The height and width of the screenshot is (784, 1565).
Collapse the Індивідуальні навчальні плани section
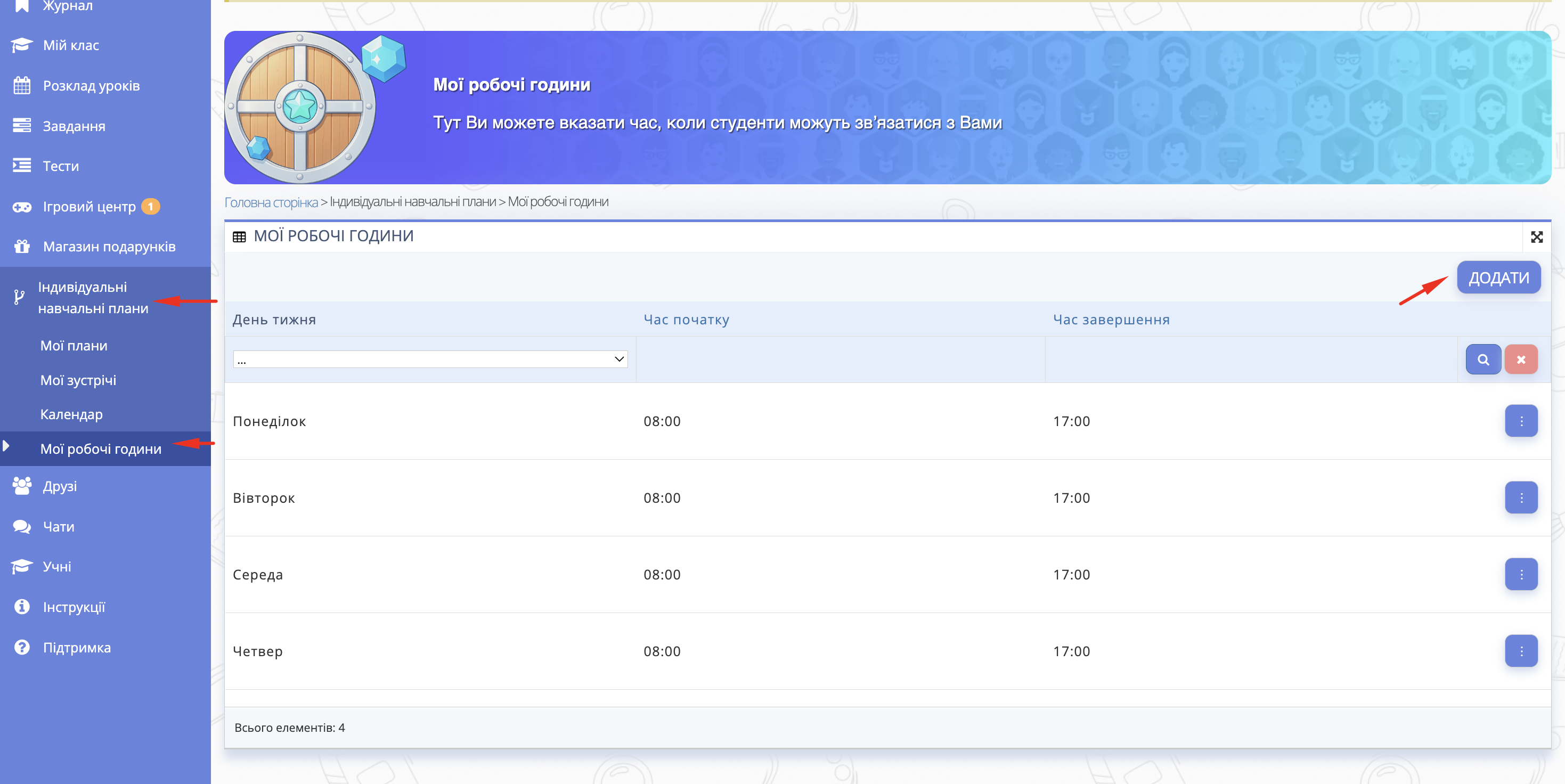(x=93, y=298)
